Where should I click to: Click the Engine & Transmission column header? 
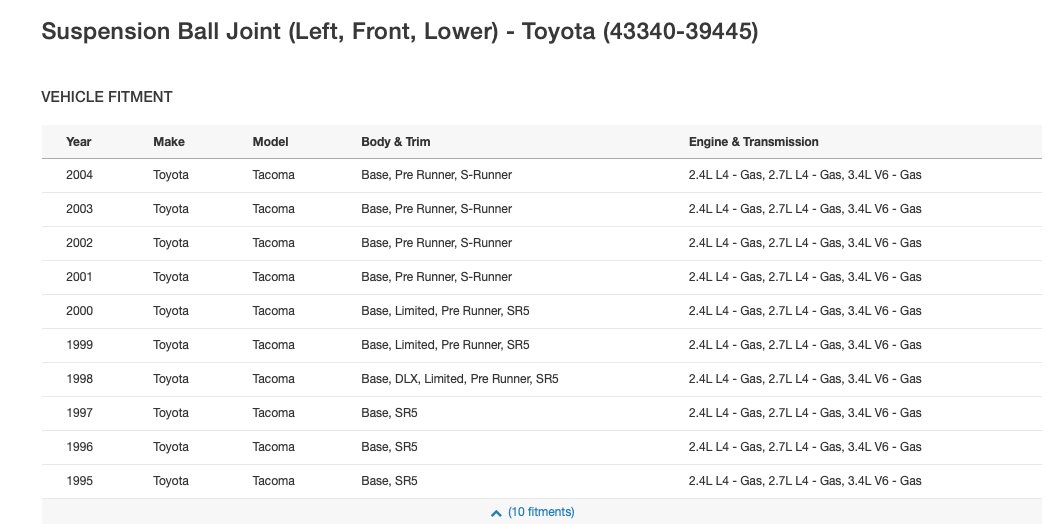point(754,142)
